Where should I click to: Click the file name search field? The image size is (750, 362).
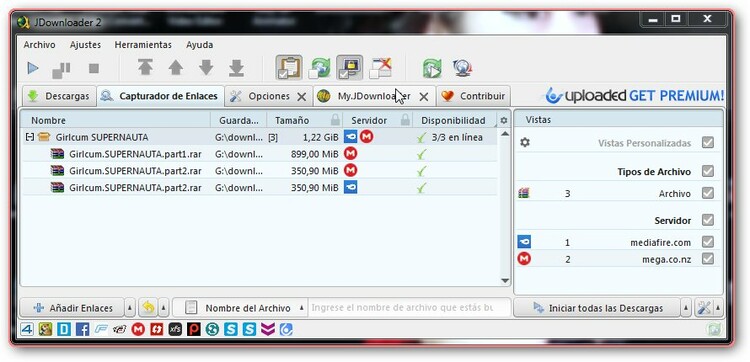click(410, 308)
